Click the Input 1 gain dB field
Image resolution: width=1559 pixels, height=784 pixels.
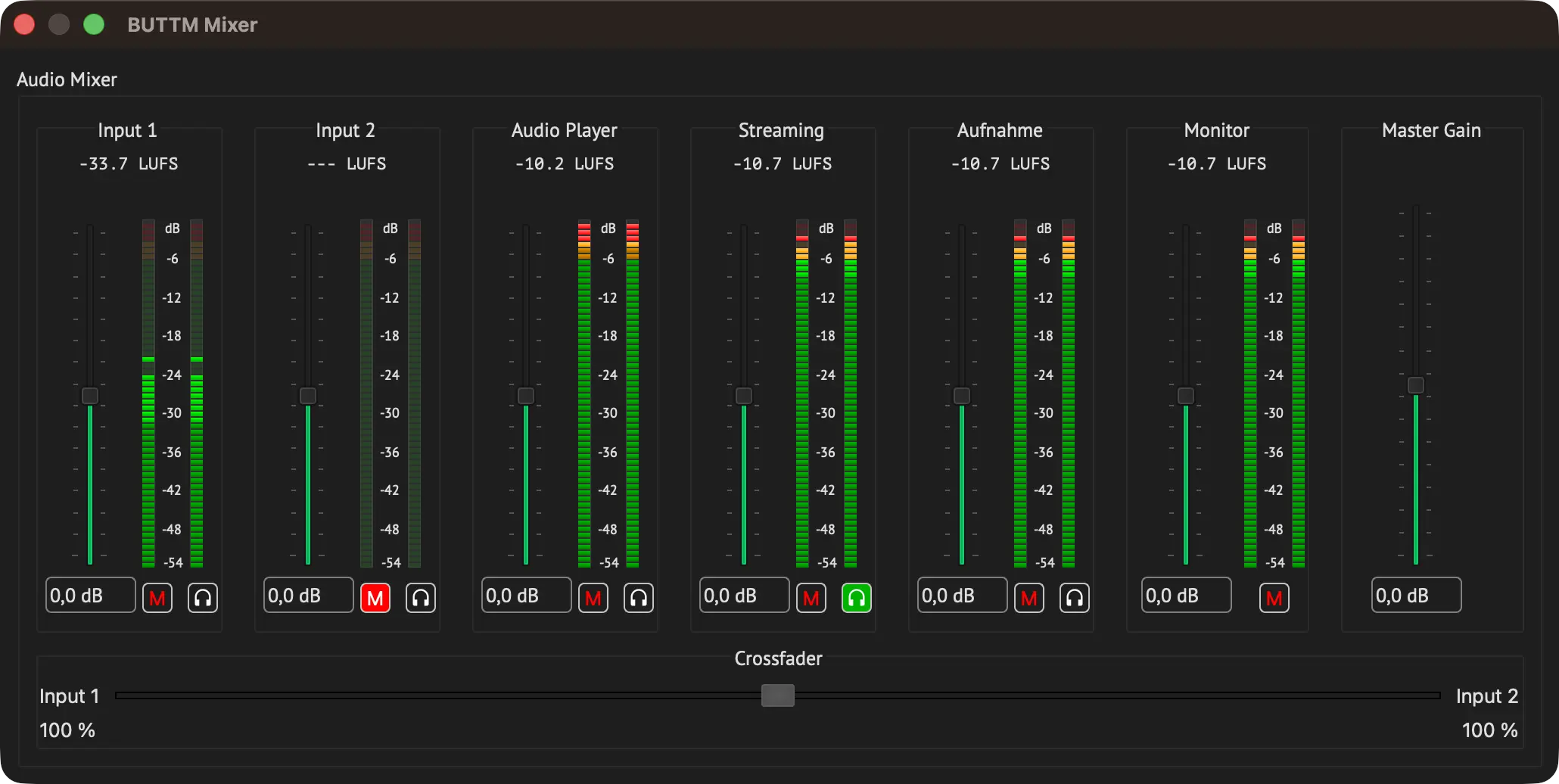[91, 596]
